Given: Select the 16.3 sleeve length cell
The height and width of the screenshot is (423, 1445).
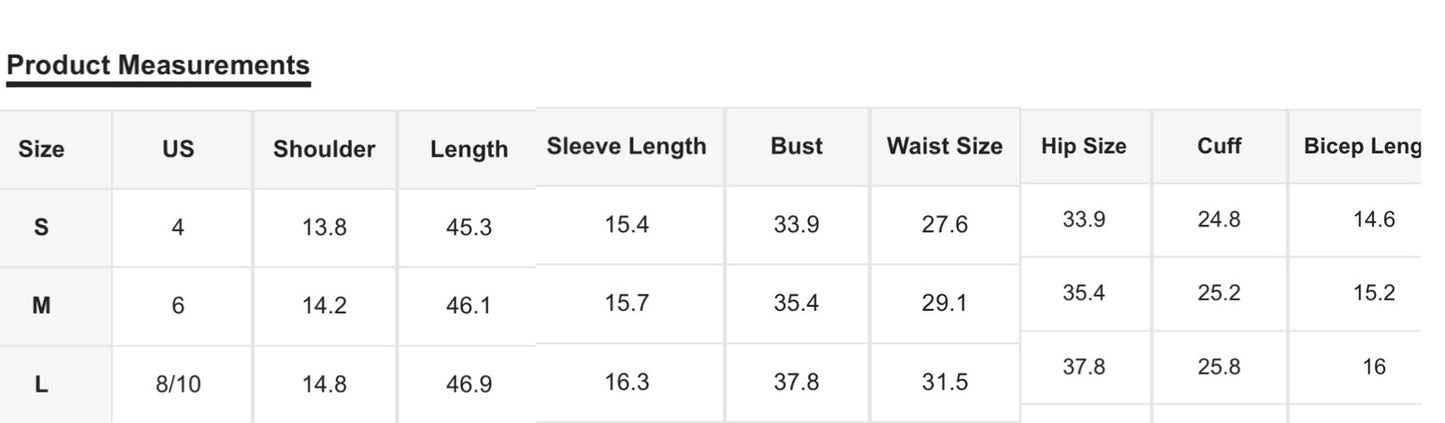Looking at the screenshot, I should pyautogui.click(x=627, y=382).
